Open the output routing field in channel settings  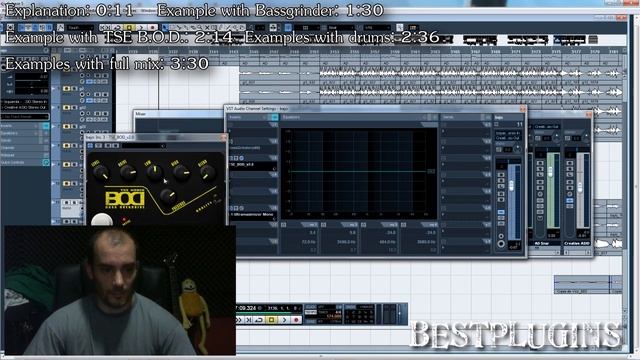[508, 138]
